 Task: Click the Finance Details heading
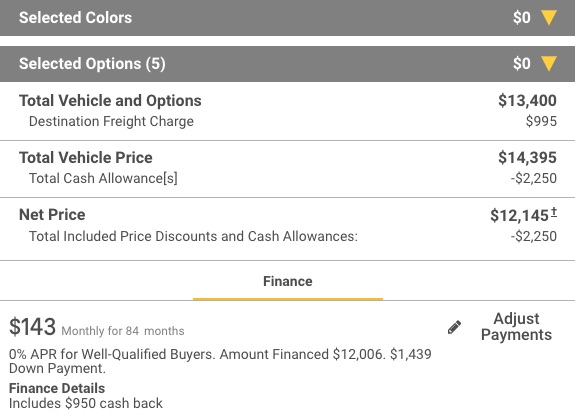tap(57, 388)
